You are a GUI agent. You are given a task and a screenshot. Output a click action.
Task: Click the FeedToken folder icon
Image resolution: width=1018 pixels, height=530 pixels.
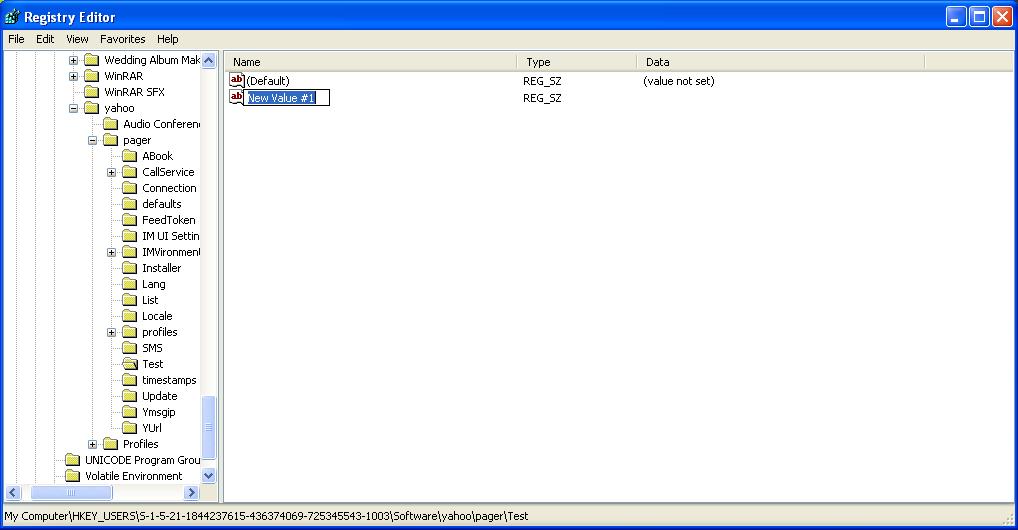(x=130, y=220)
